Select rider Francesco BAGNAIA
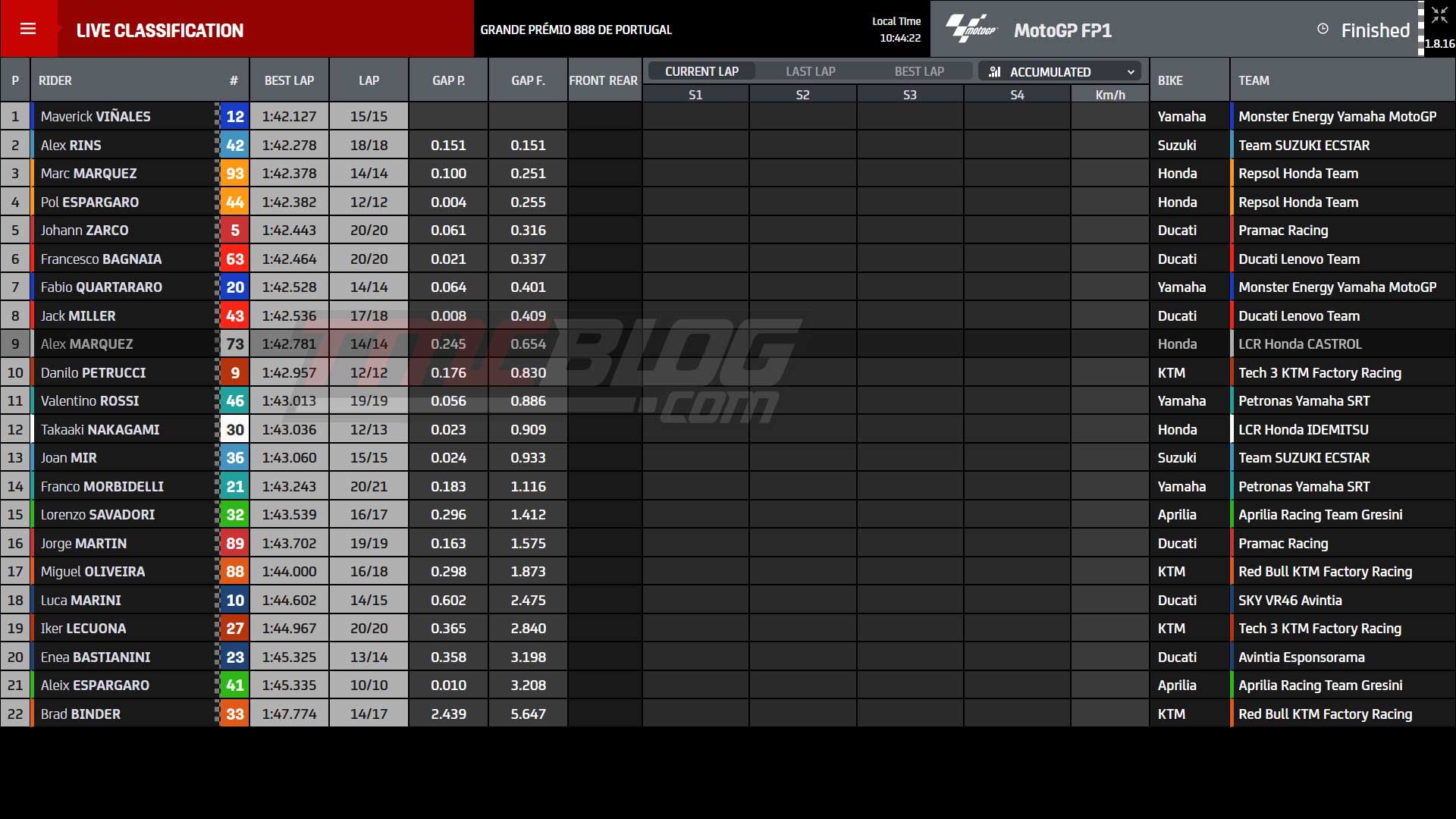 click(101, 259)
